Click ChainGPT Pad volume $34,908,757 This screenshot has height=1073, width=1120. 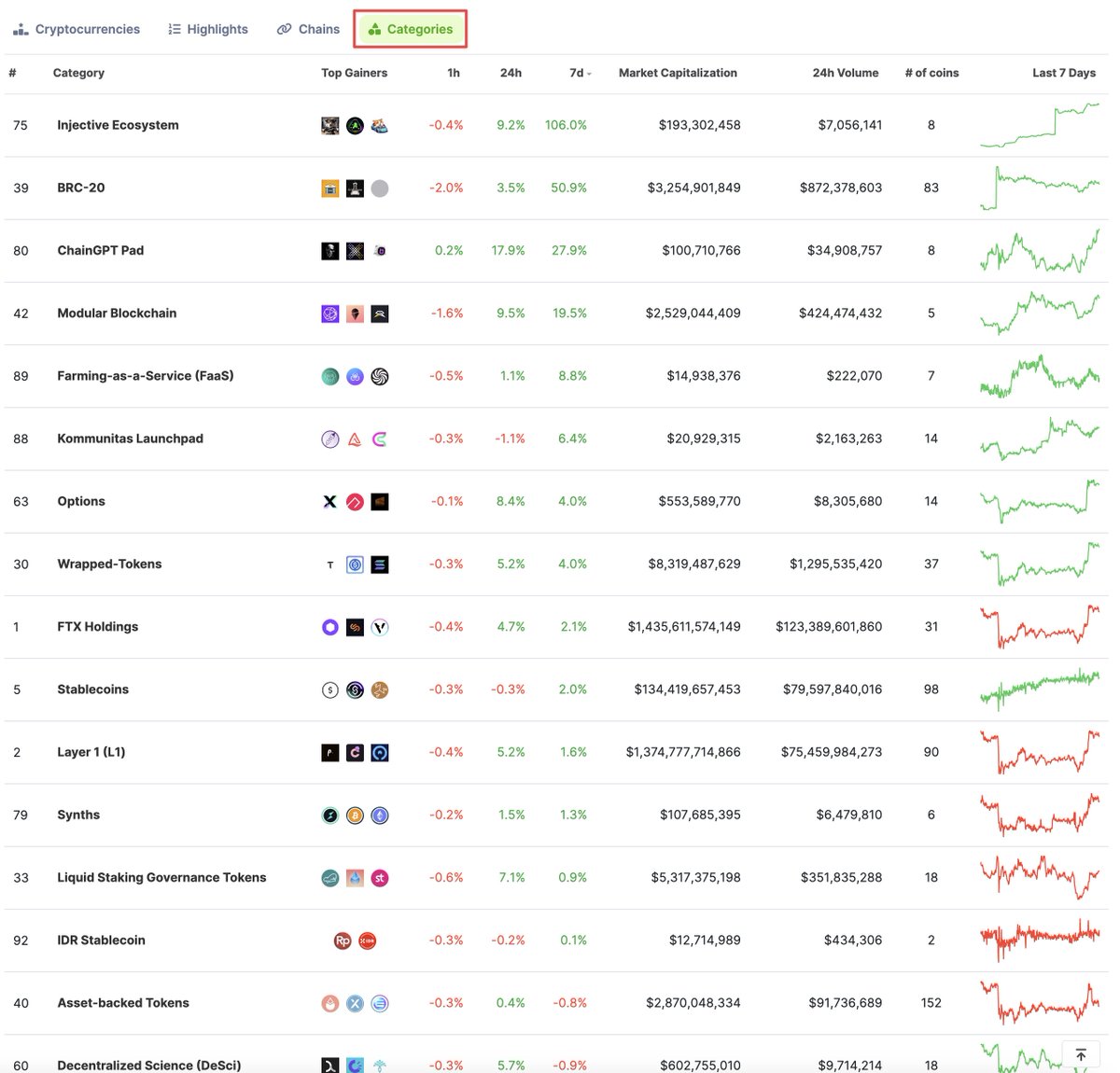(x=845, y=250)
